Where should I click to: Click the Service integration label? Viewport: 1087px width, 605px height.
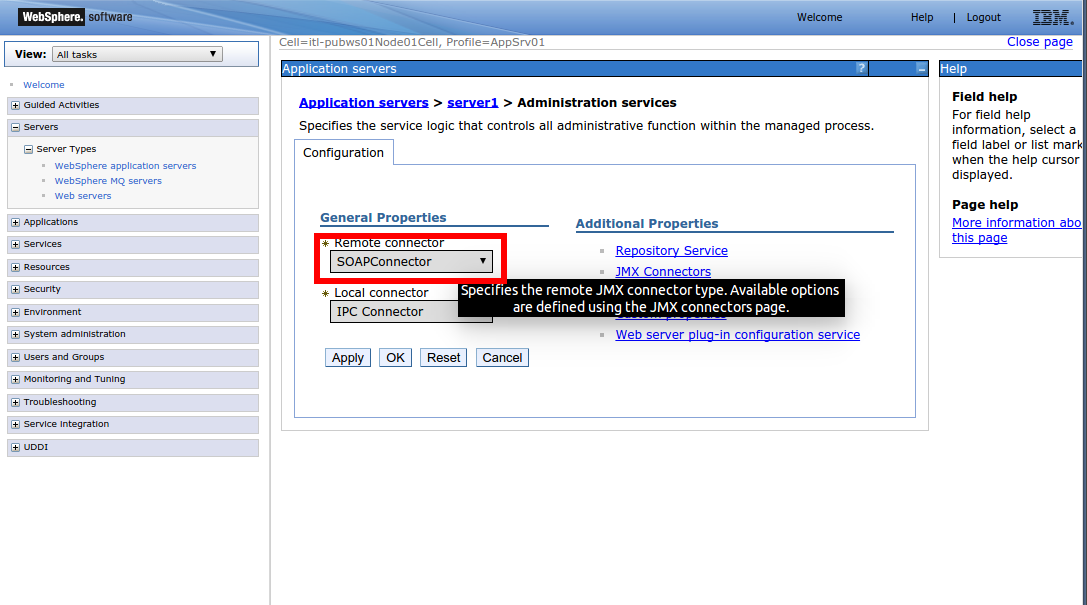66,424
